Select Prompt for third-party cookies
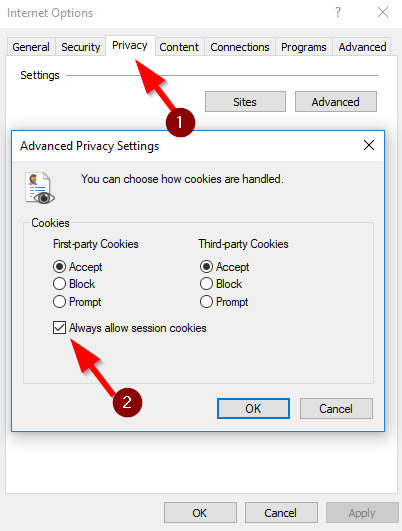 pos(206,301)
